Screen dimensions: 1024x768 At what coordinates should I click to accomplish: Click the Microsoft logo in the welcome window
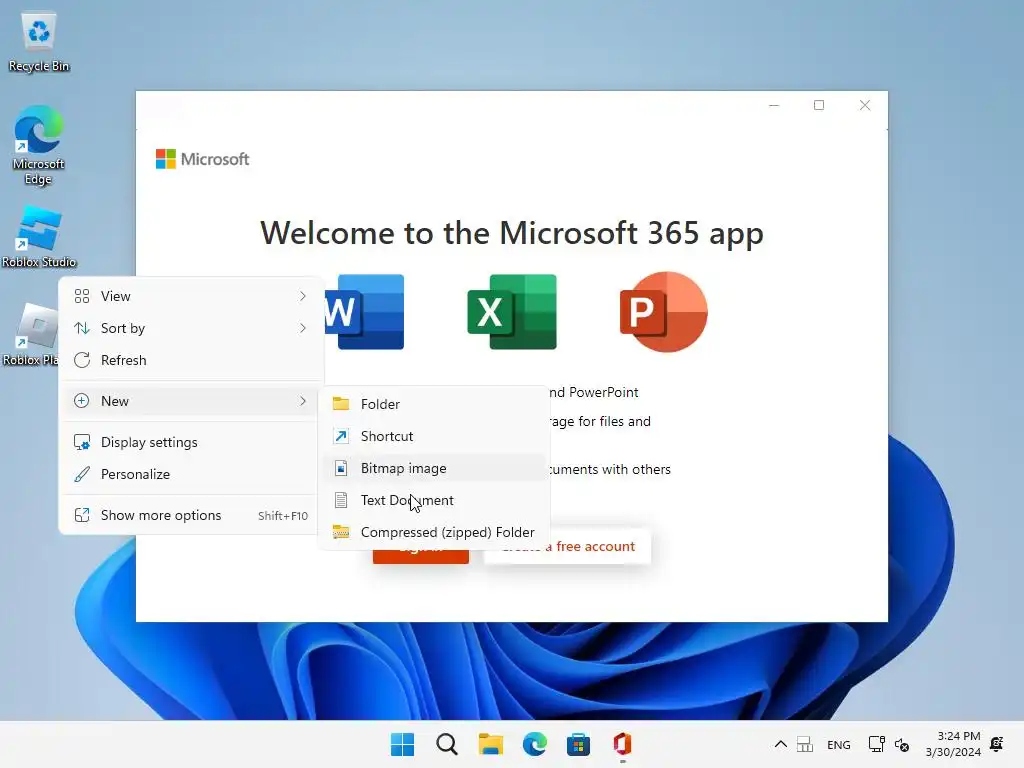pos(202,159)
